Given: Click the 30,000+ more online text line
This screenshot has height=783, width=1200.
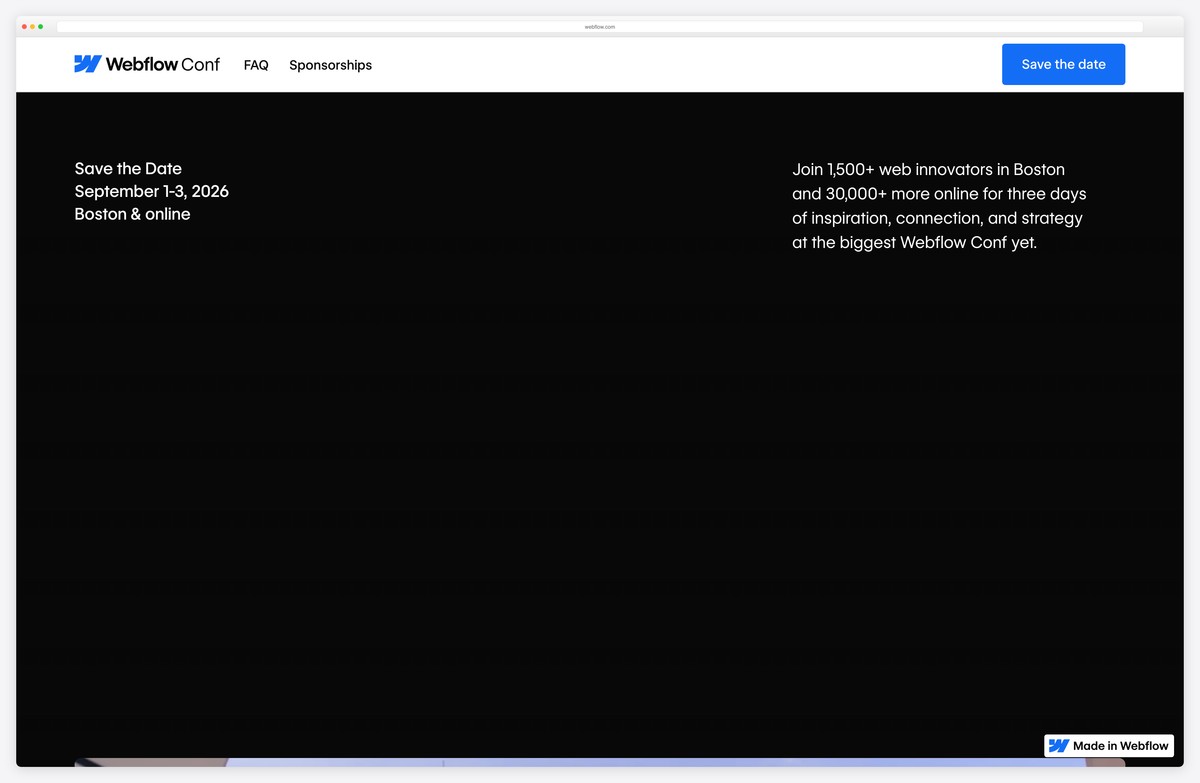Looking at the screenshot, I should (x=938, y=194).
